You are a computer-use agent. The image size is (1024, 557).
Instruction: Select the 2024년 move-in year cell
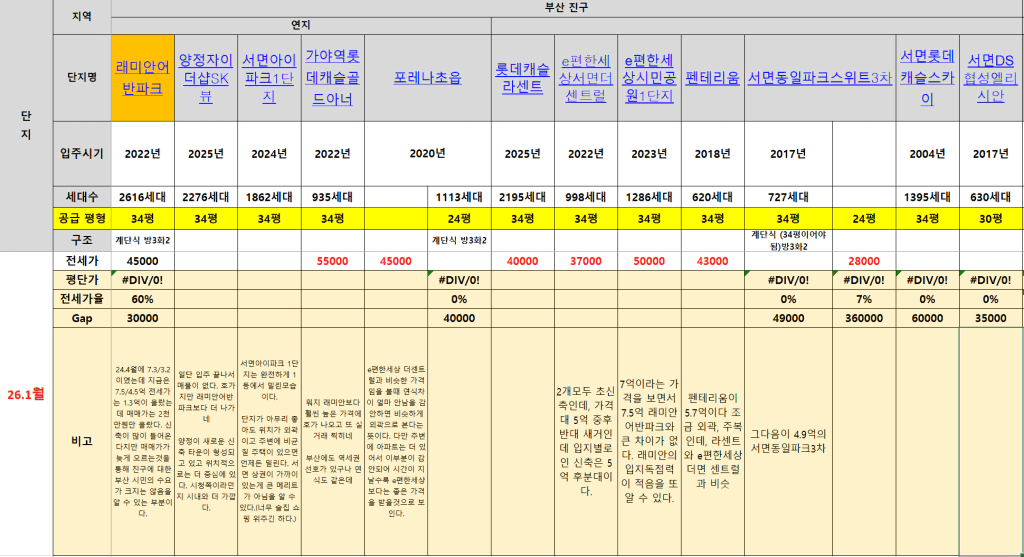click(269, 154)
